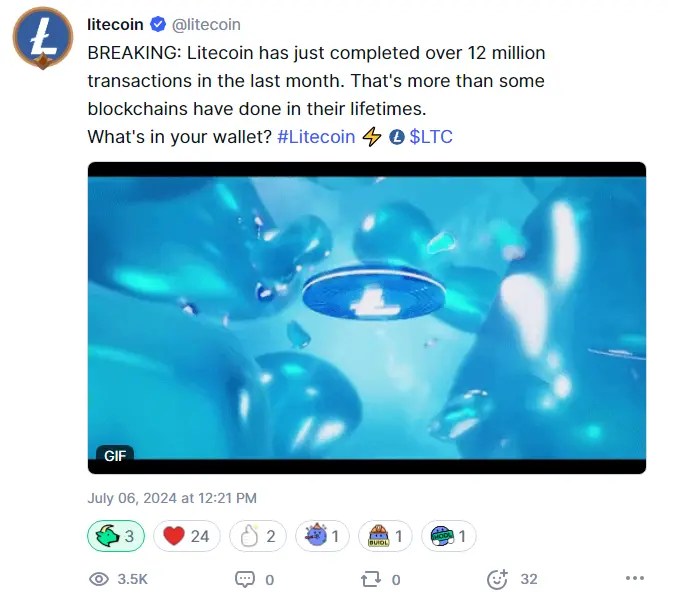Image resolution: width=675 pixels, height=599 pixels.
Task: Open the litecoin profile avatar
Action: pos(43,38)
